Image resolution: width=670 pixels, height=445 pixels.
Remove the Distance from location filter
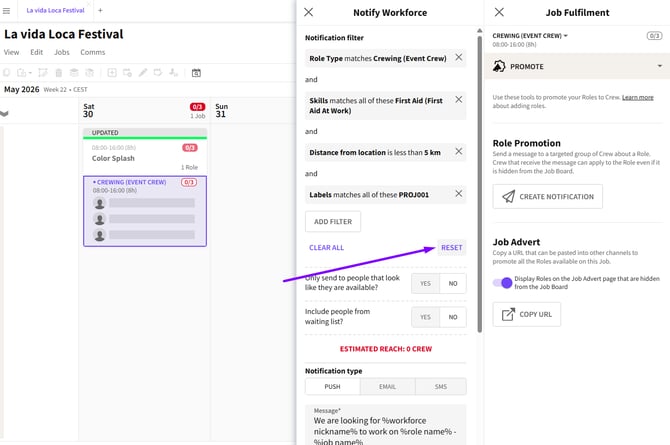click(458, 151)
